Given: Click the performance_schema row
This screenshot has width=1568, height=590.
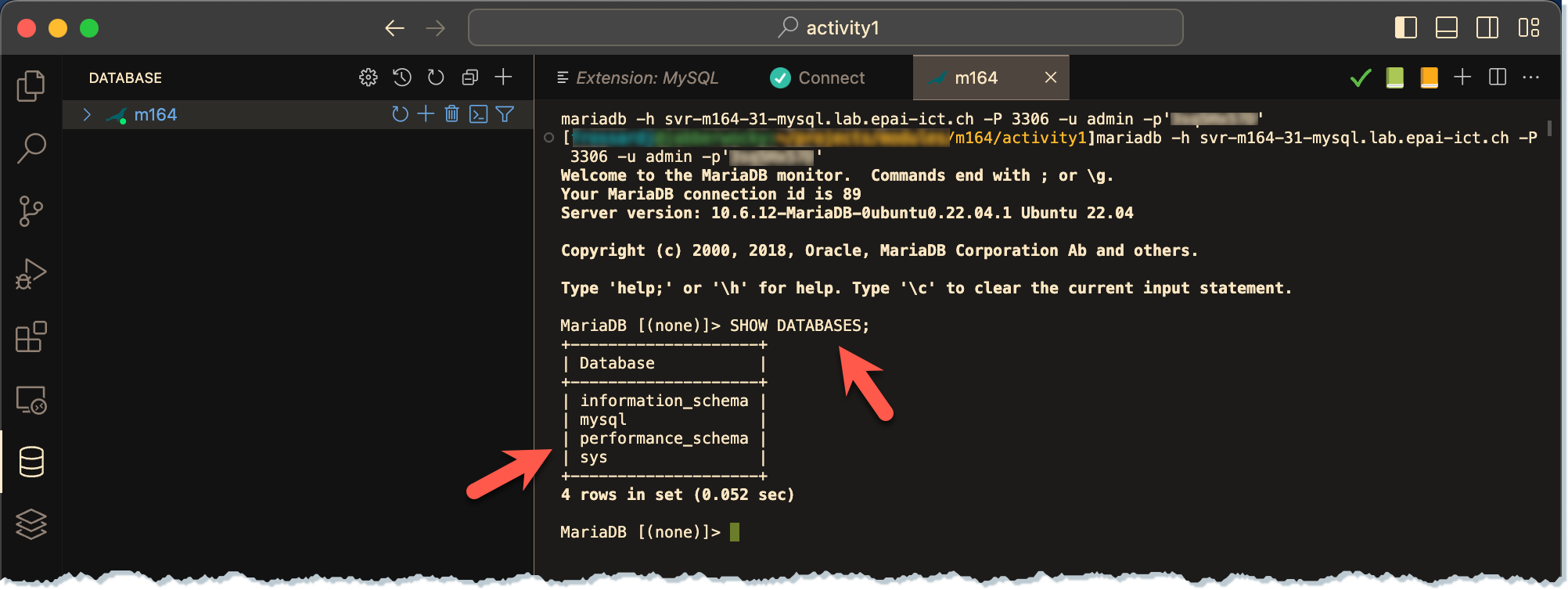Looking at the screenshot, I should pos(664,438).
